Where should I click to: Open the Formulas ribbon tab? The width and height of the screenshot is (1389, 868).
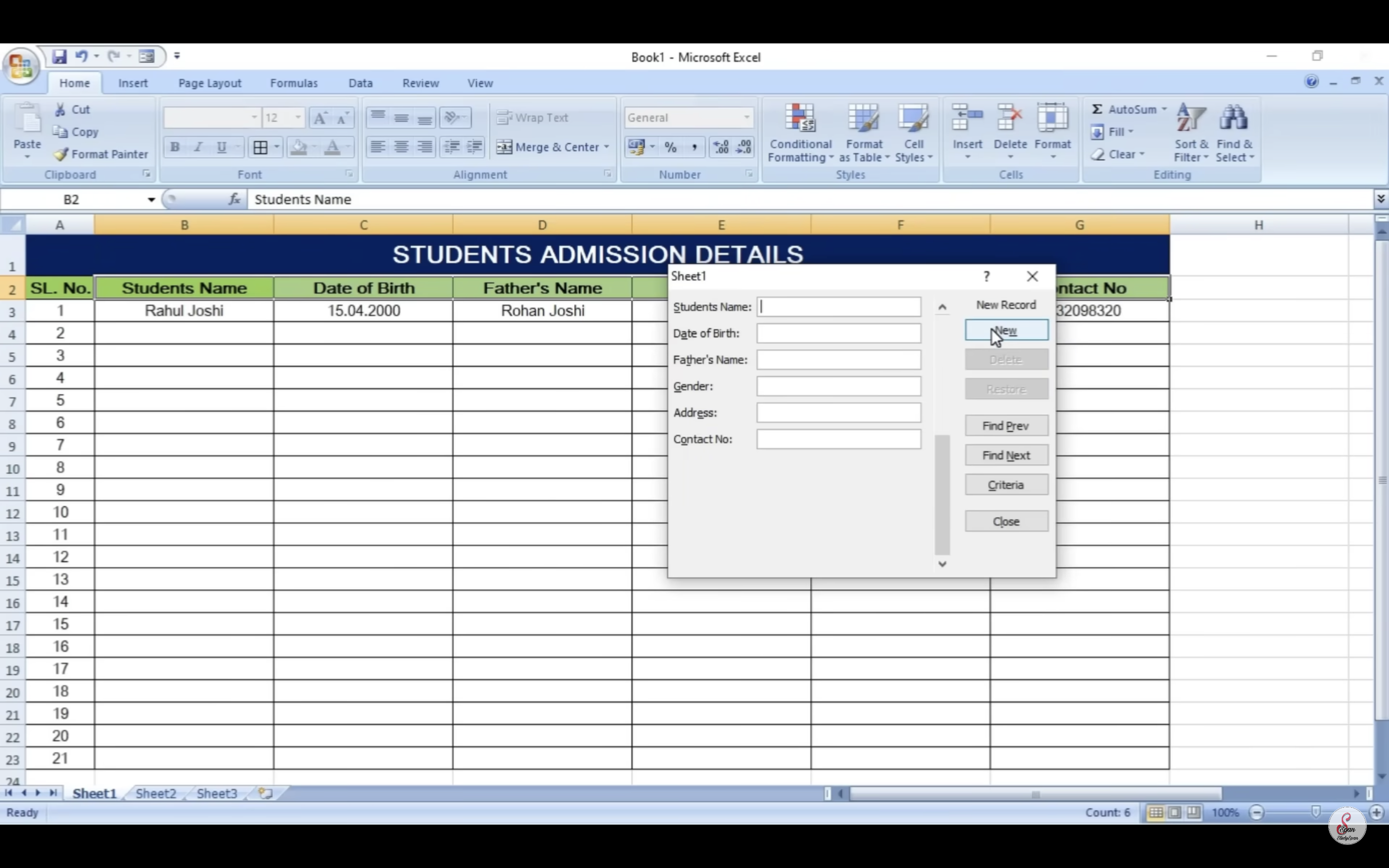coord(293,83)
